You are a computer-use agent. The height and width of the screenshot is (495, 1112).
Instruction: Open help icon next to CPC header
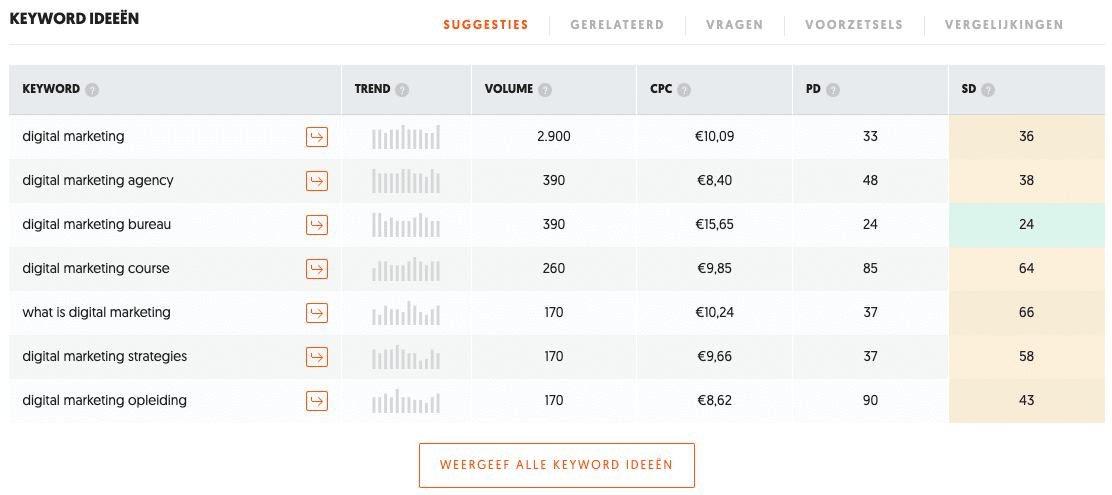pyautogui.click(x=684, y=90)
